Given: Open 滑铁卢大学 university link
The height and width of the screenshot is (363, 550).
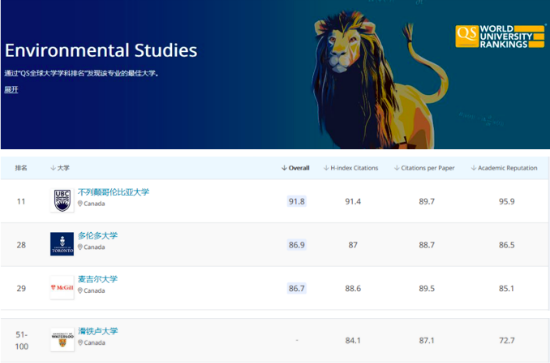Looking at the screenshot, I should [x=98, y=331].
